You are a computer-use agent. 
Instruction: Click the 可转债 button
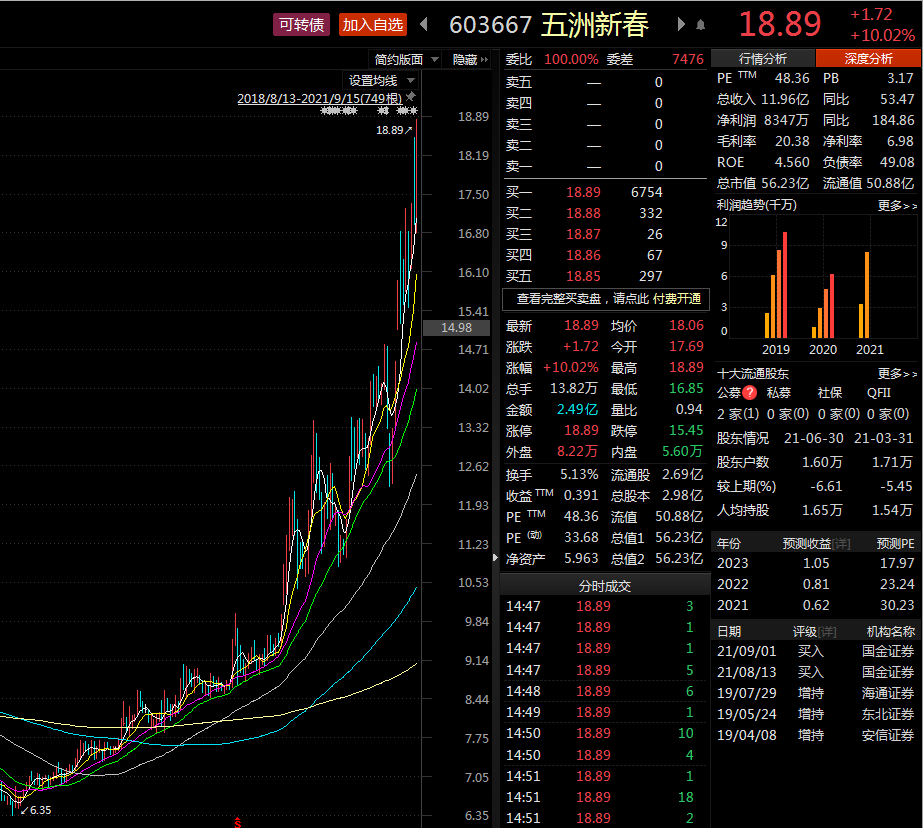point(301,25)
